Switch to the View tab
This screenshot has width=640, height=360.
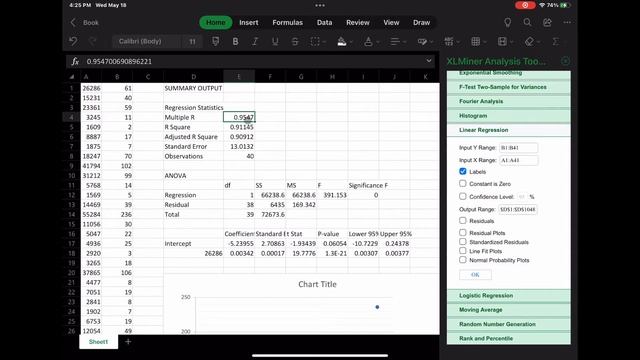[x=391, y=22]
